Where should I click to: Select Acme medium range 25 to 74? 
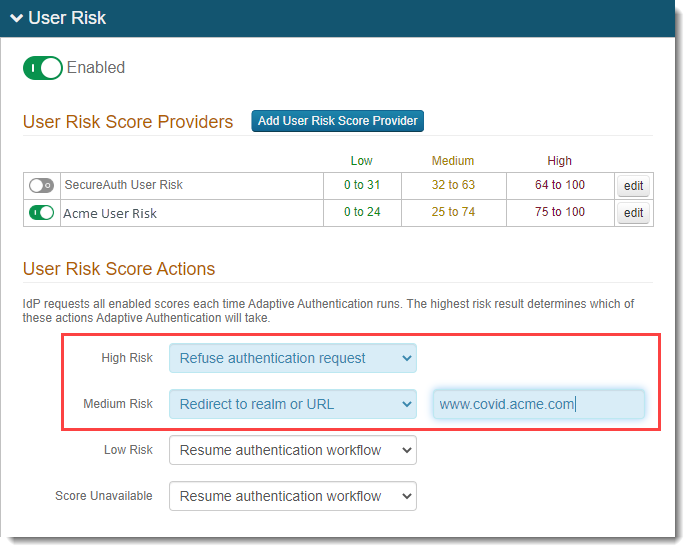click(453, 212)
